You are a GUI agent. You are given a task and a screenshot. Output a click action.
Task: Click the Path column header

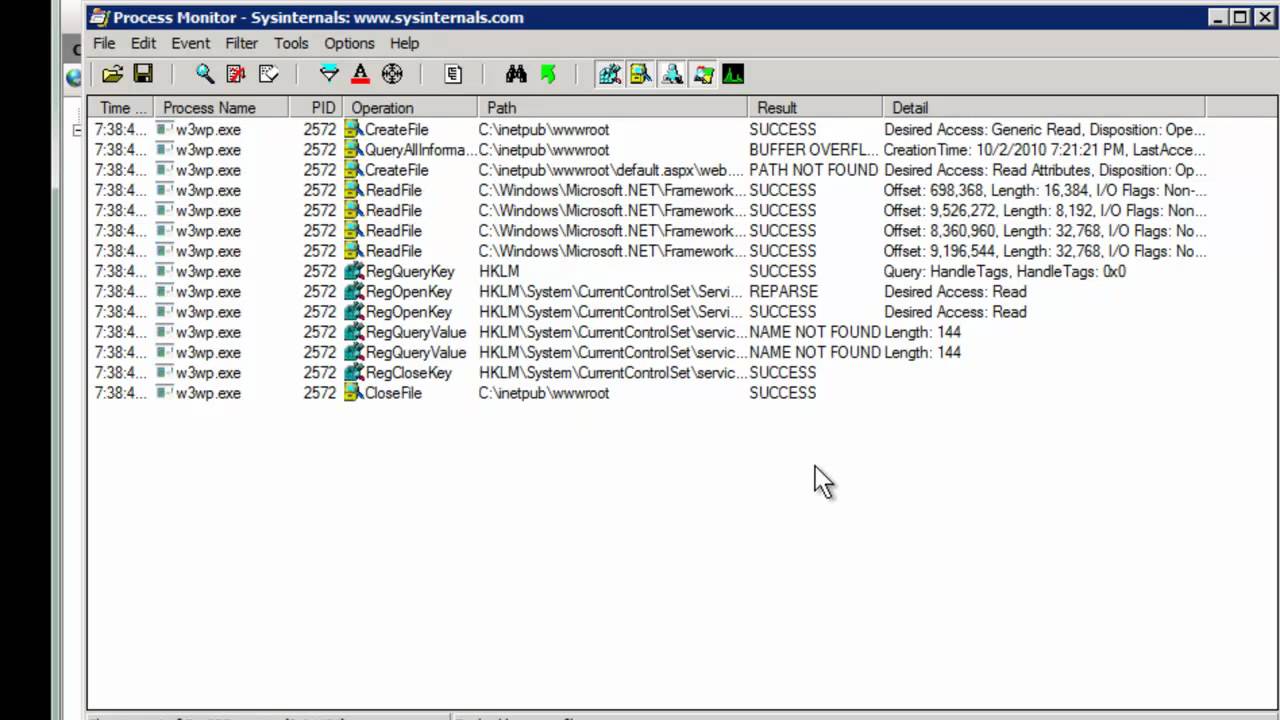[x=612, y=108]
